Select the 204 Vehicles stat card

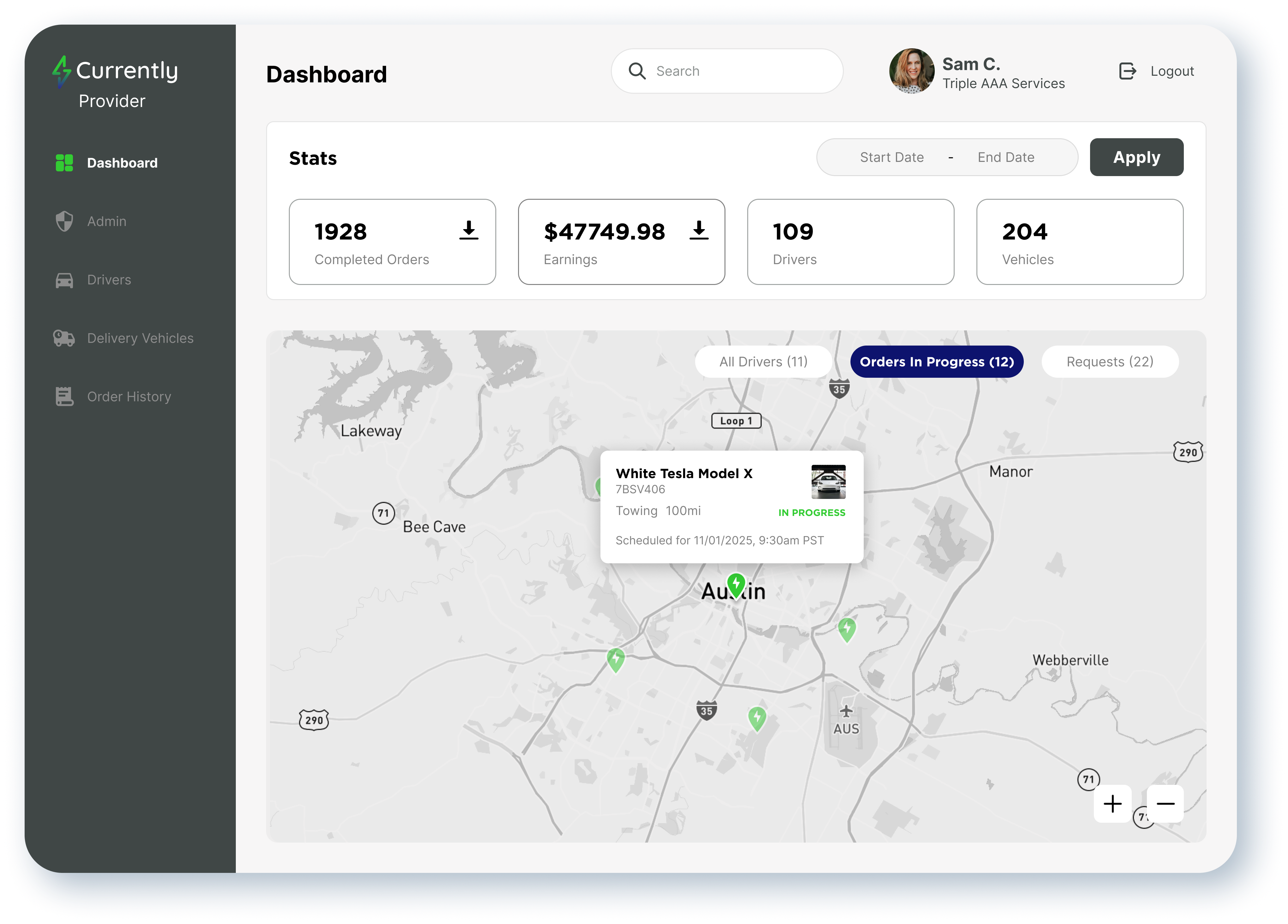point(1080,242)
